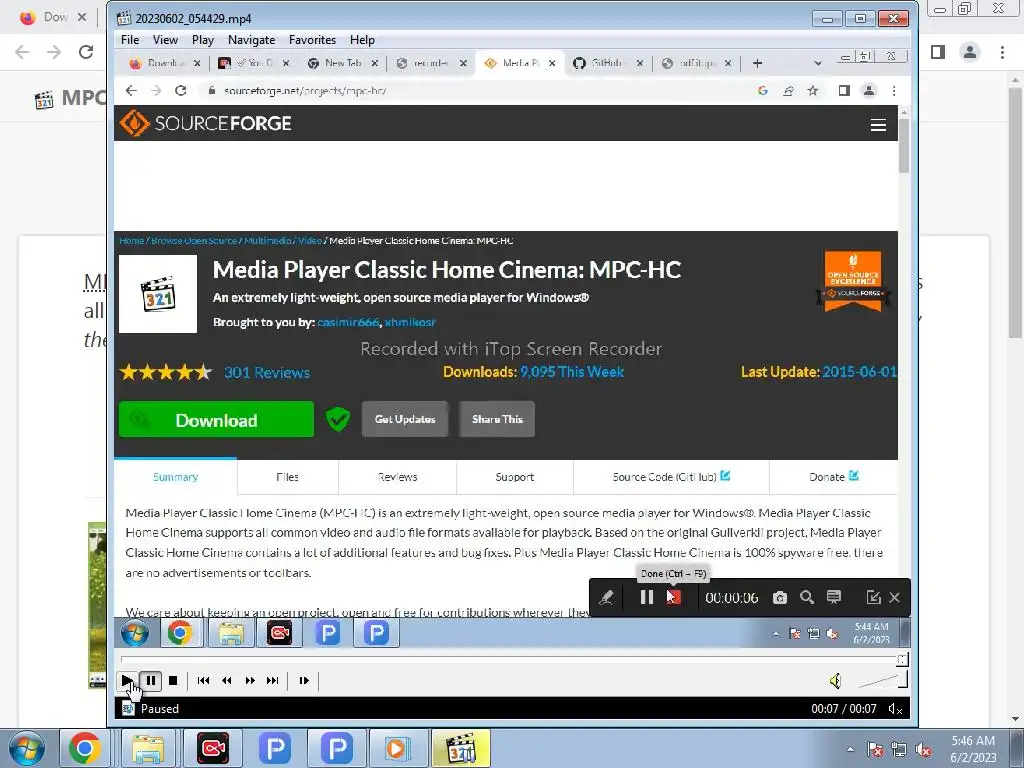The image size is (1024, 768).
Task: Close the 'Dow' tab in background Chrome
Action: click(x=82, y=17)
